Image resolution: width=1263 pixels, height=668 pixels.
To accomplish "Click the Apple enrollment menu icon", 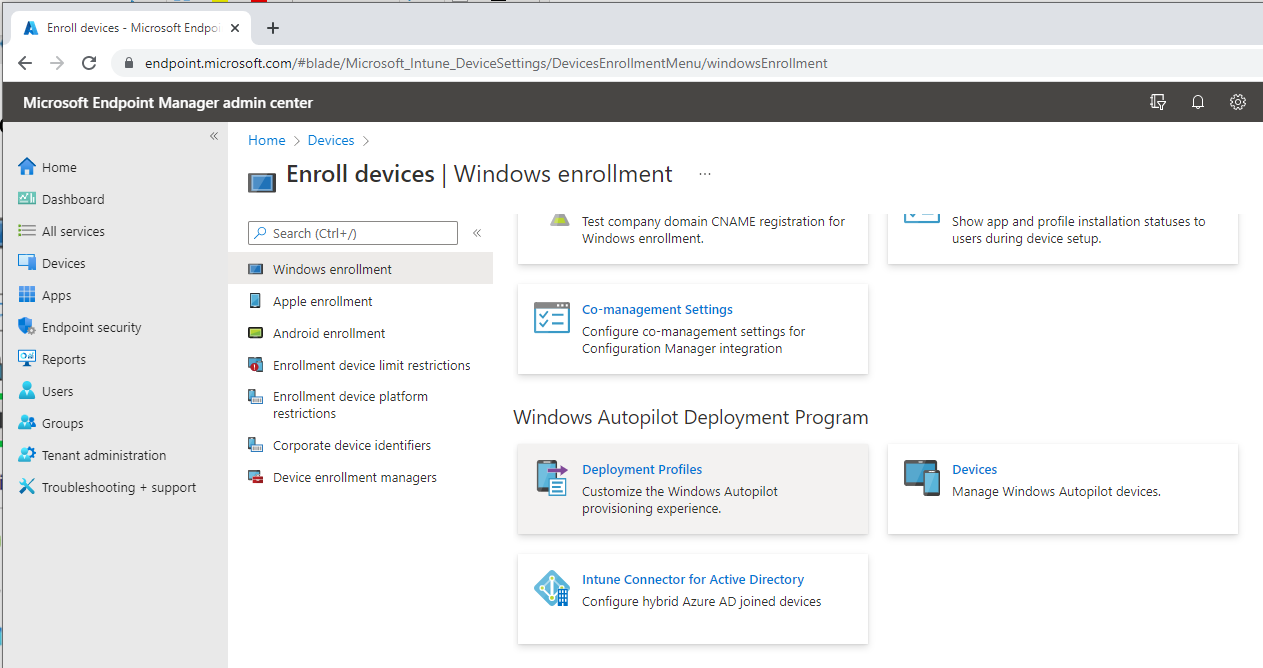I will (x=255, y=301).
